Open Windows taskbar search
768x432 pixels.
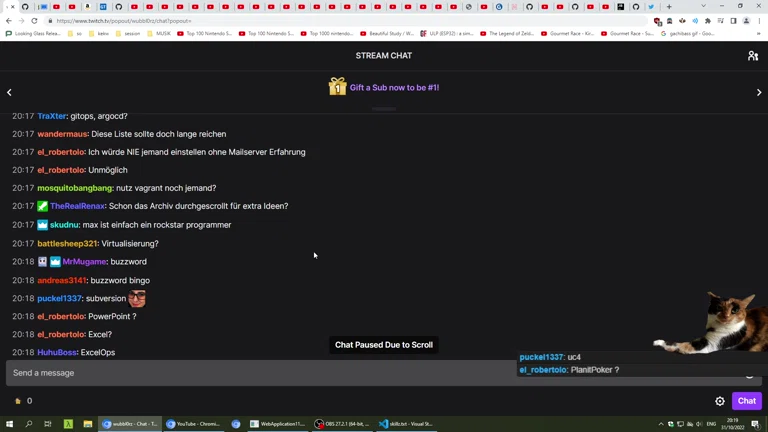(28, 424)
